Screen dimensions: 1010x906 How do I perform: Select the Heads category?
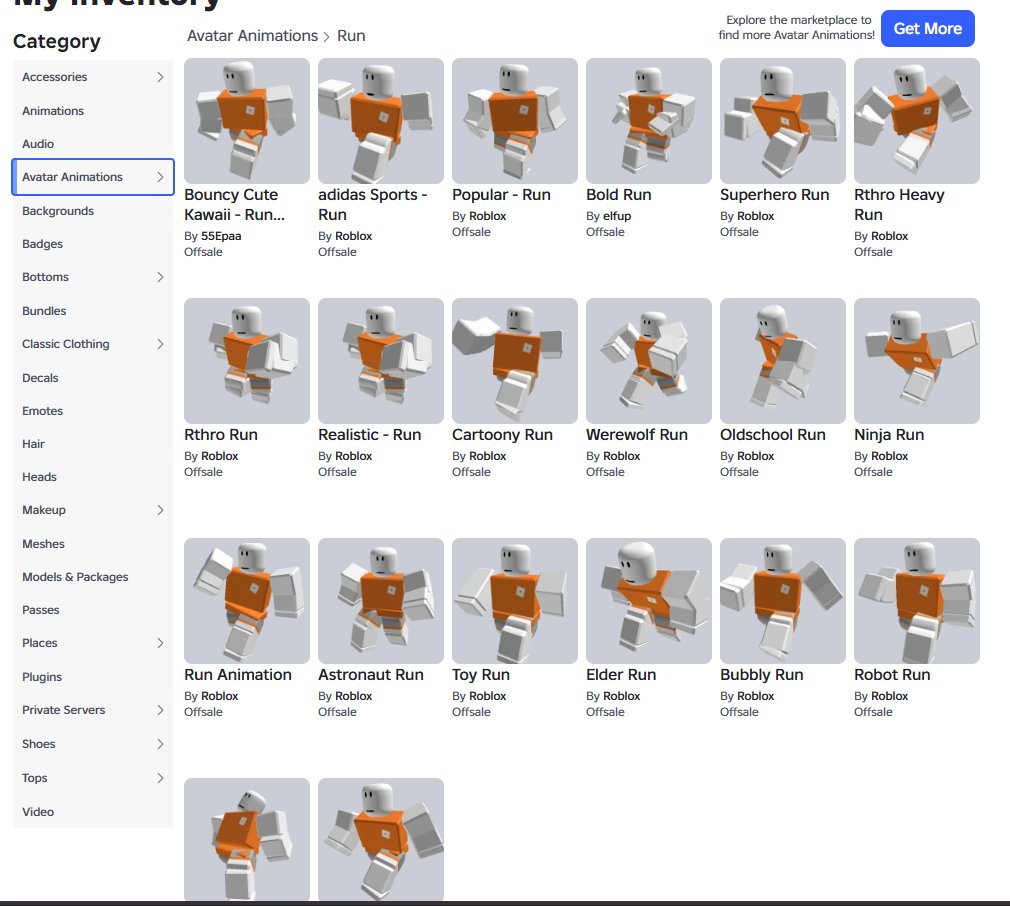click(x=93, y=477)
